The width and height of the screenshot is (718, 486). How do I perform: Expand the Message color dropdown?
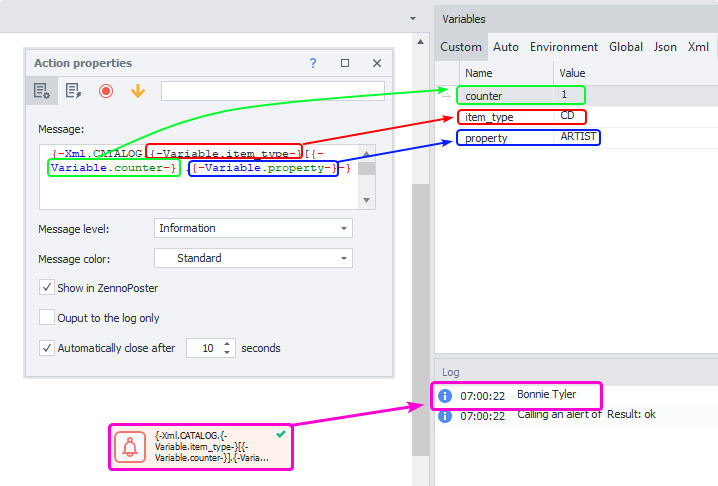[253, 258]
